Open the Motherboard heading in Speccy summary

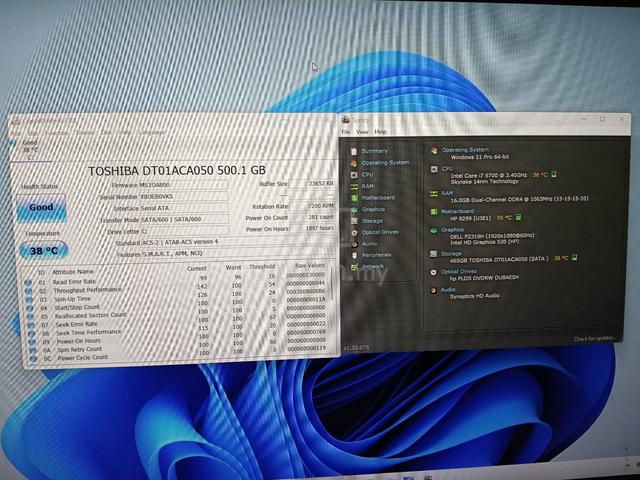pos(457,211)
